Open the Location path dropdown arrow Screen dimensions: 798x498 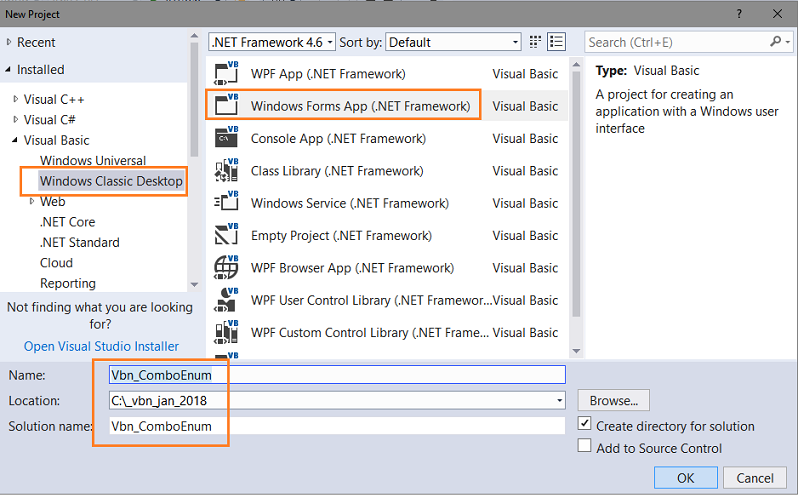559,400
